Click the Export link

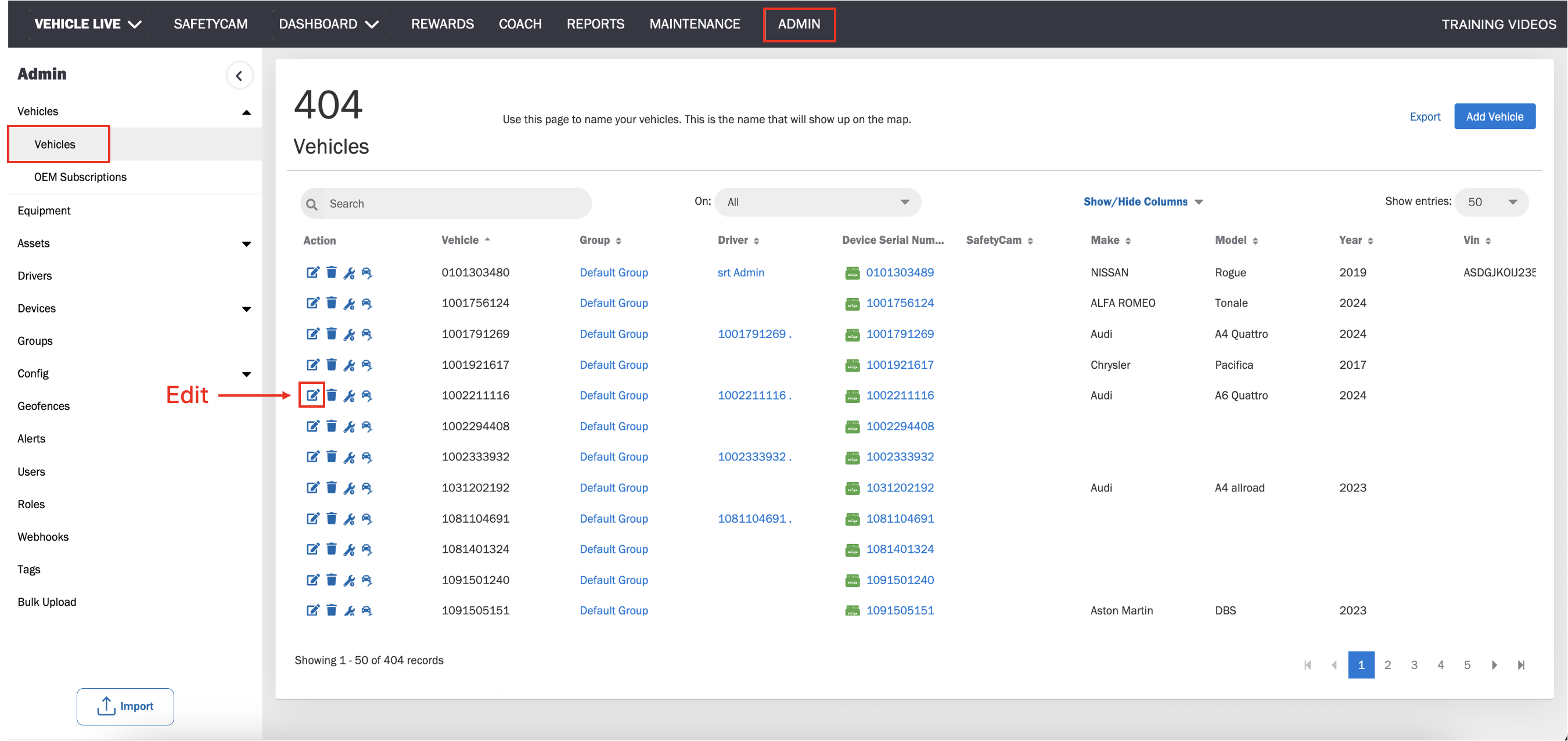pos(1425,116)
